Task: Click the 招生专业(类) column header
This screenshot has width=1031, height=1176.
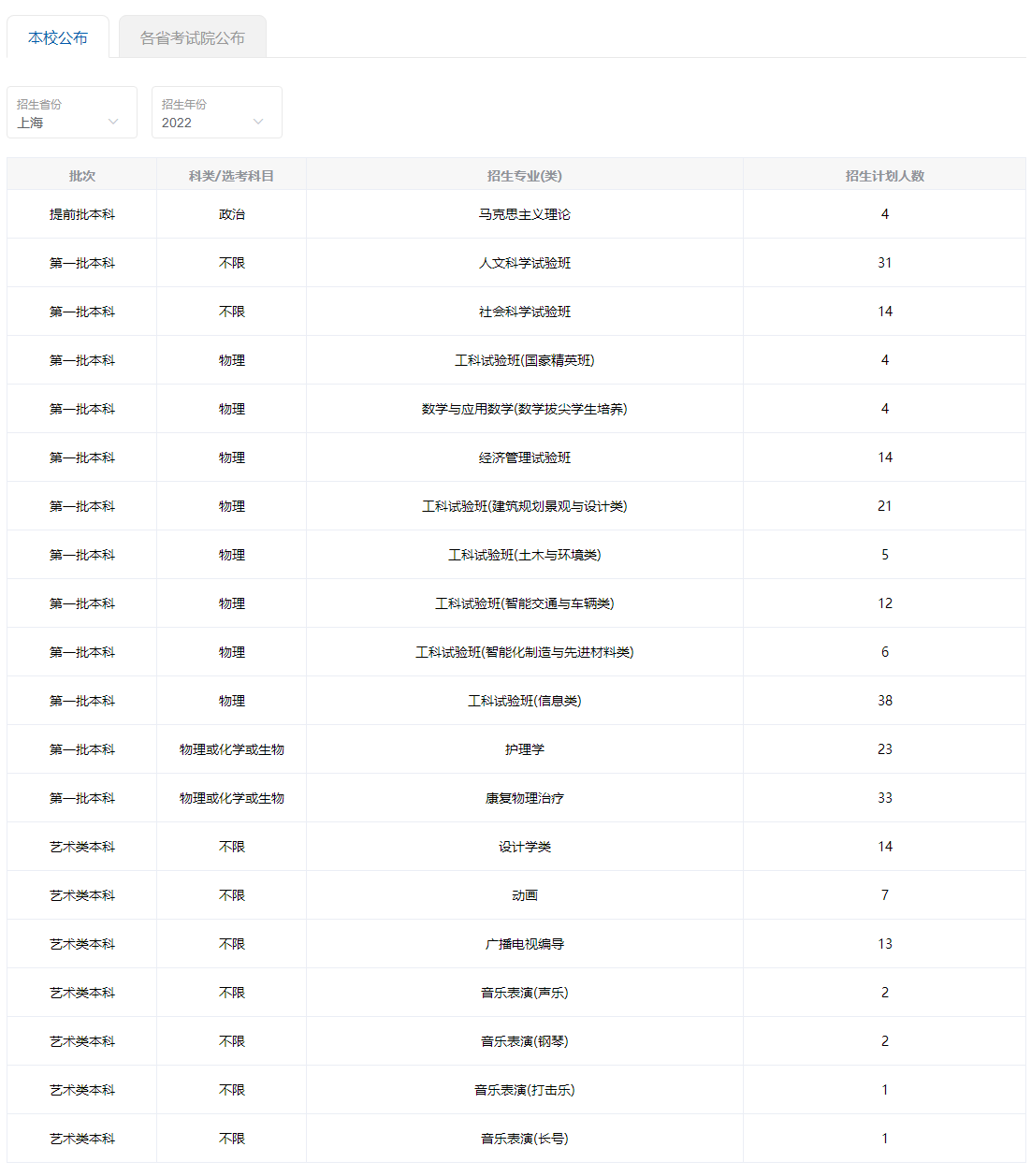Action: (524, 175)
